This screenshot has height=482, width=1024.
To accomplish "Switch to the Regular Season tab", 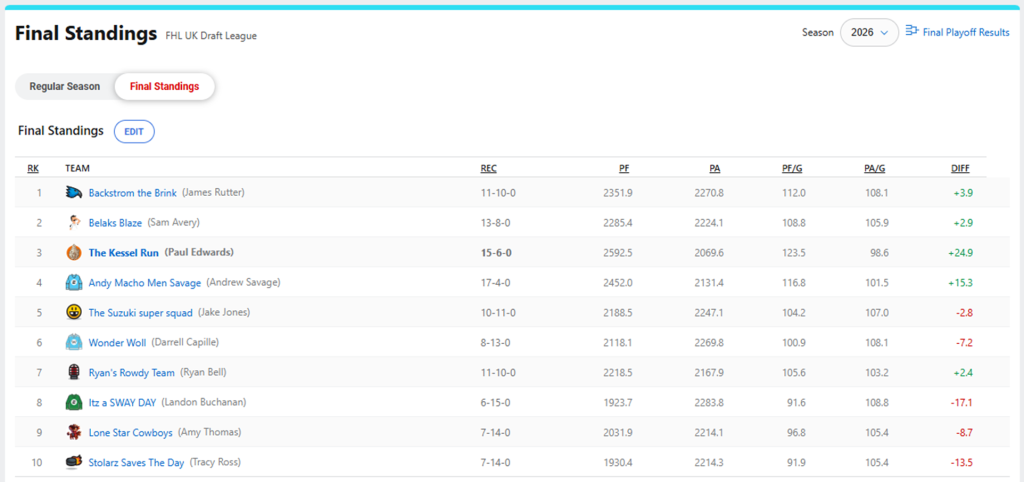I will click(65, 86).
